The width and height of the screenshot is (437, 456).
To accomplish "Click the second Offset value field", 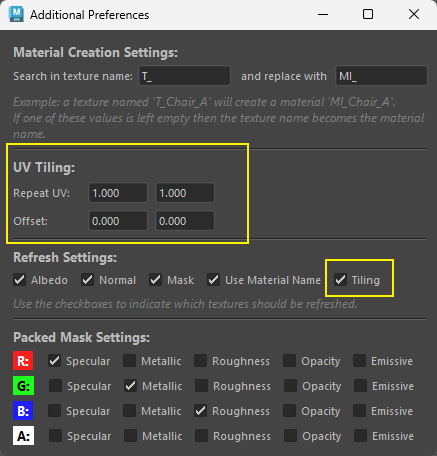I will [x=185, y=221].
